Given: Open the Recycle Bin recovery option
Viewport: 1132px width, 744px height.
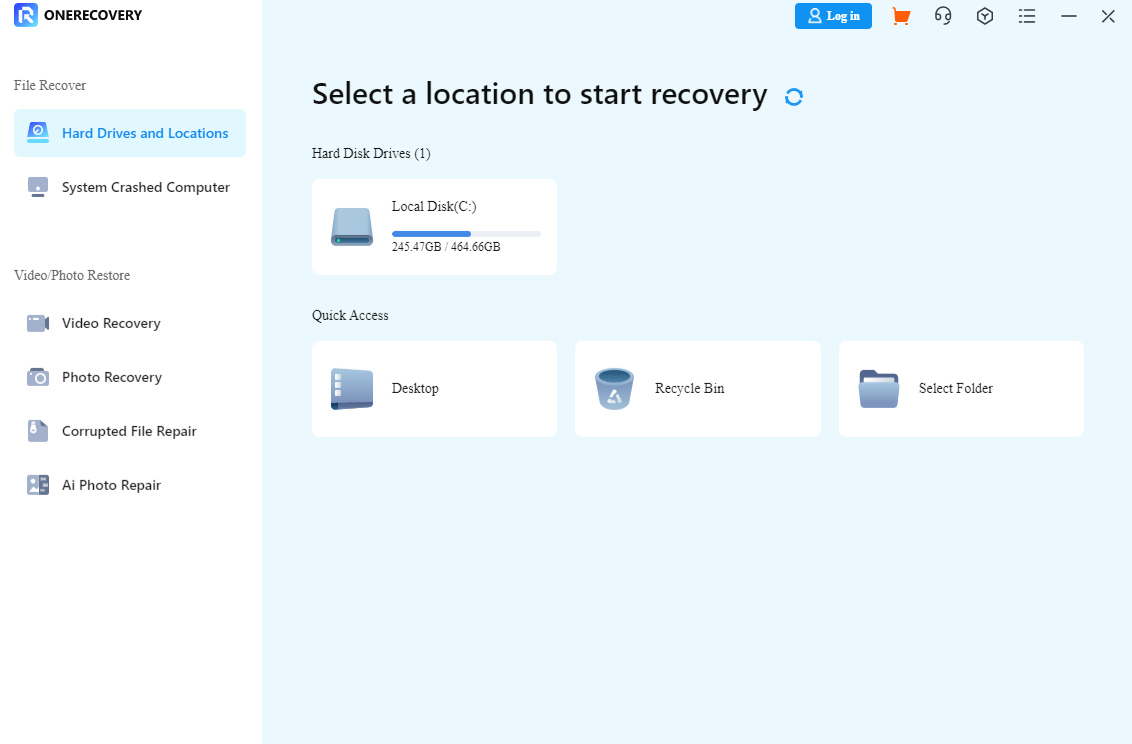Looking at the screenshot, I should tap(697, 389).
